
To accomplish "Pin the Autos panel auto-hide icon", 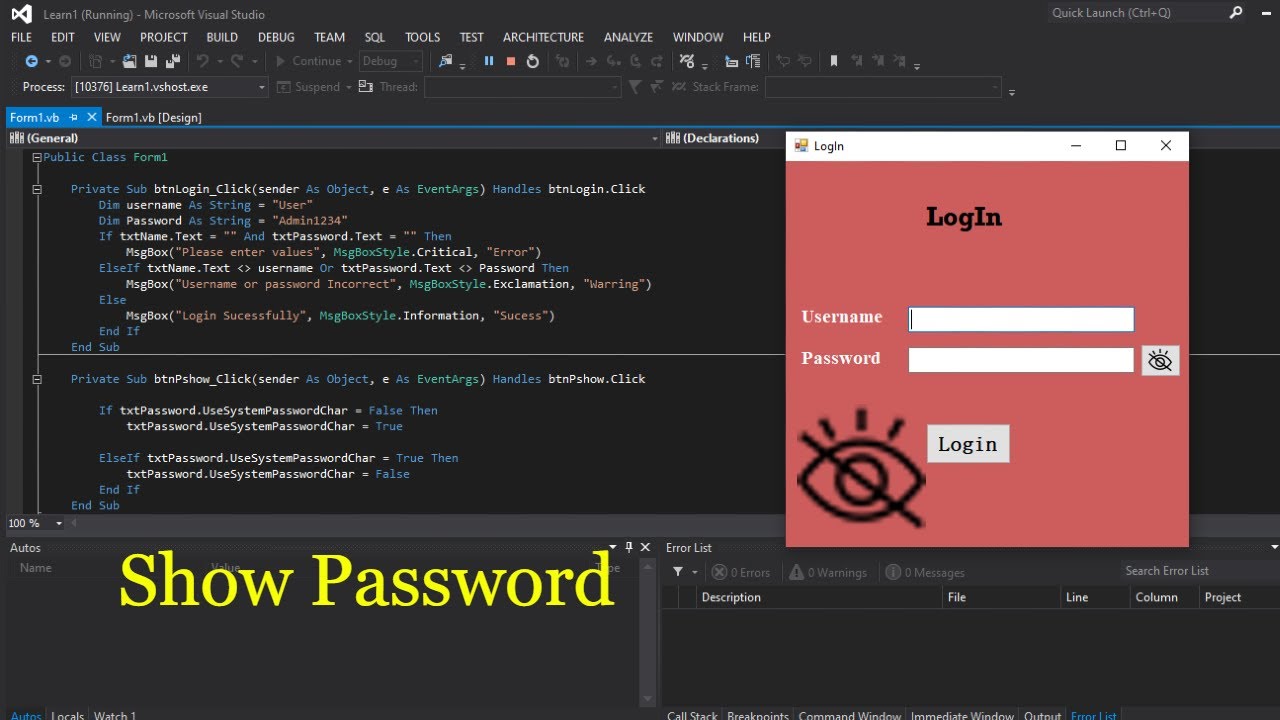I will 629,547.
